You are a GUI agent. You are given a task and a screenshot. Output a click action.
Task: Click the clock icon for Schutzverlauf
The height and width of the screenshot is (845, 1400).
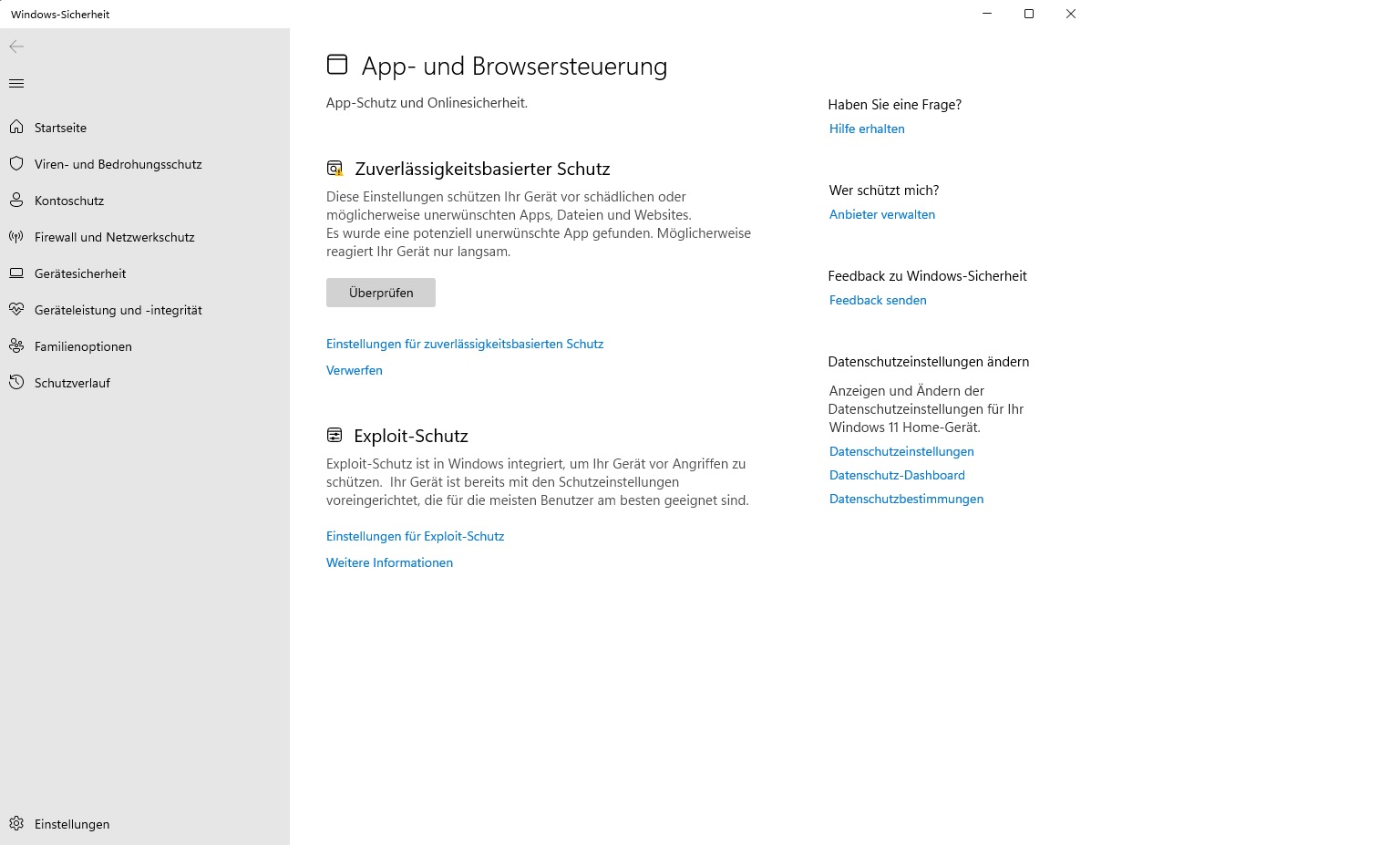coord(16,382)
